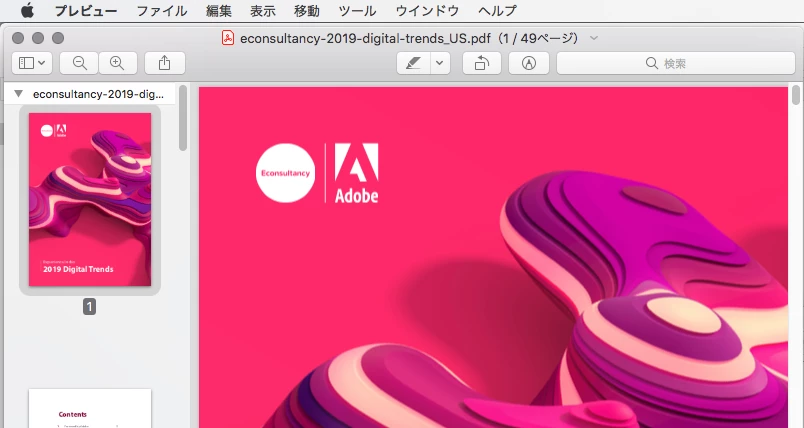Click the main document vertical scrollbar
Screen dimensions: 804x428
pyautogui.click(x=796, y=95)
